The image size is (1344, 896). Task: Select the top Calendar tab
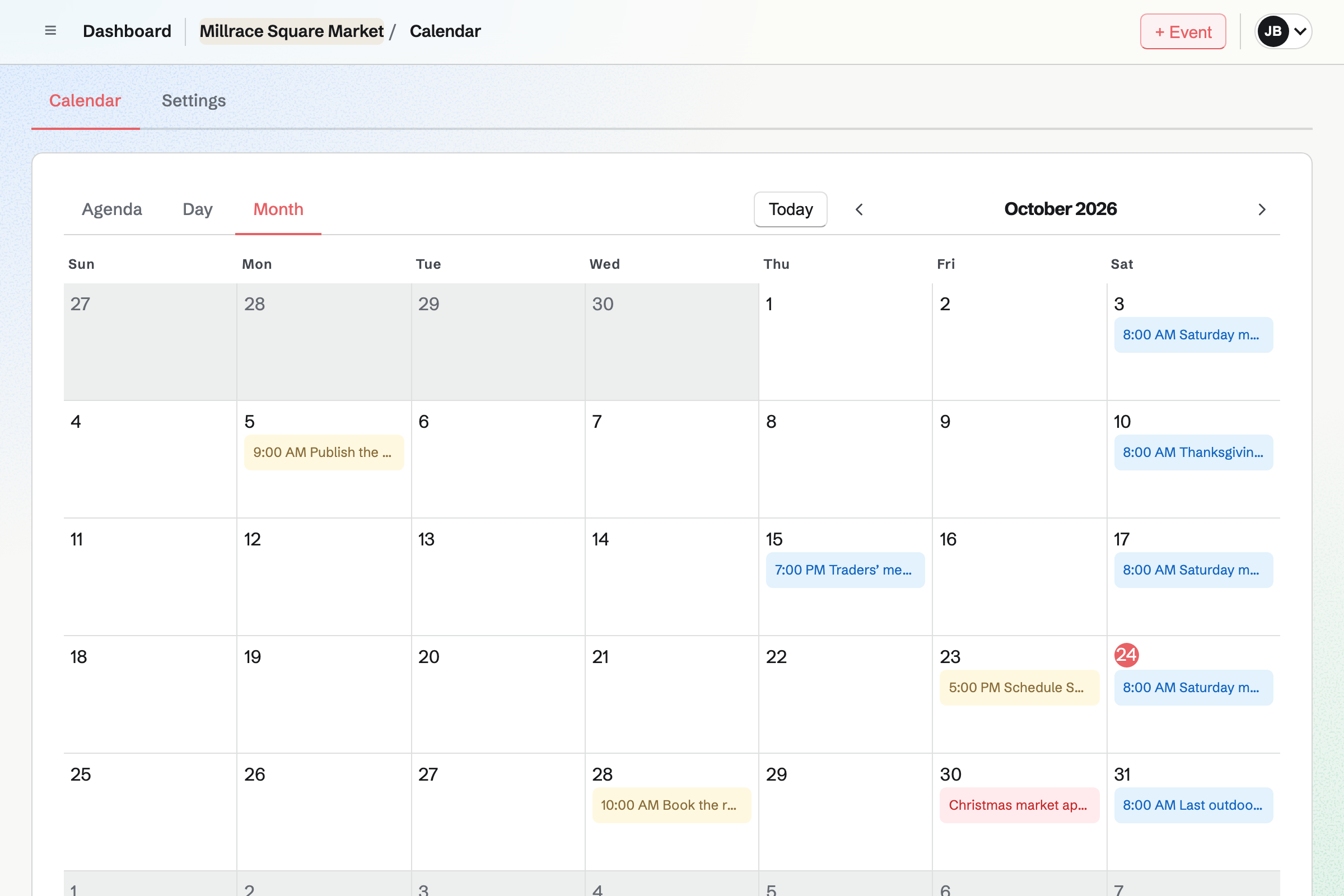click(85, 101)
